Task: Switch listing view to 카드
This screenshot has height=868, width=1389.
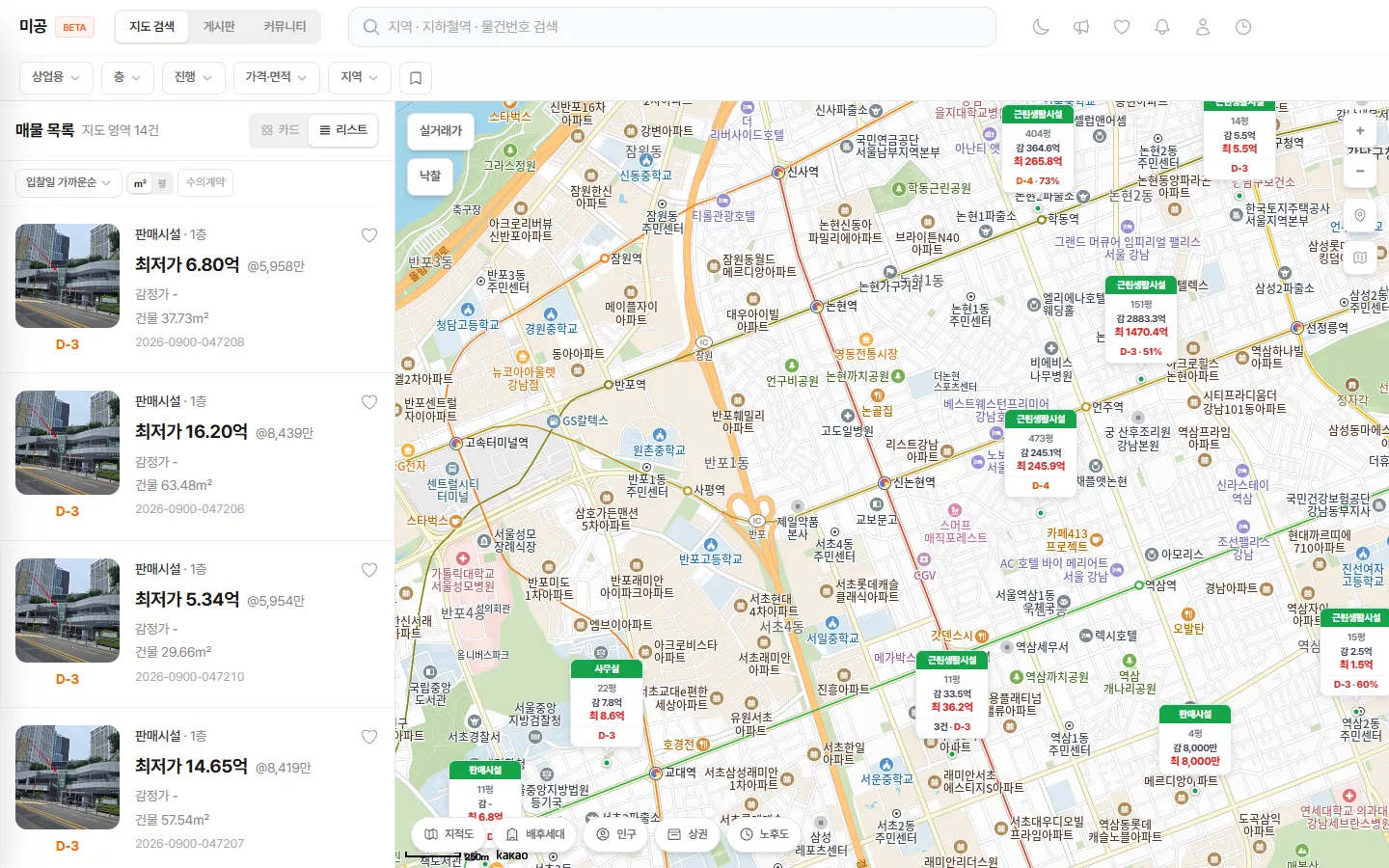Action: pos(281,130)
